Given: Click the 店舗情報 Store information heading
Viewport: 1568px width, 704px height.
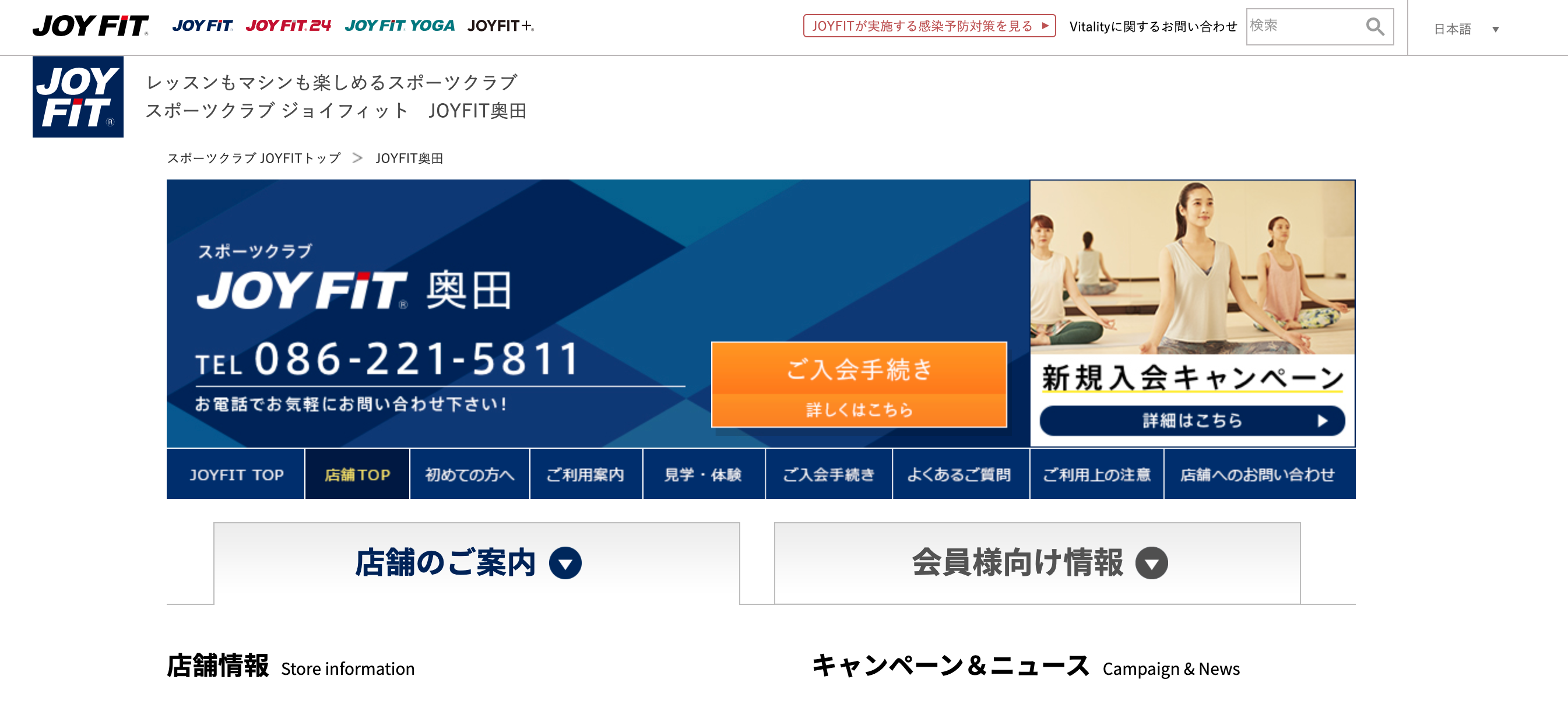Looking at the screenshot, I should click(291, 666).
